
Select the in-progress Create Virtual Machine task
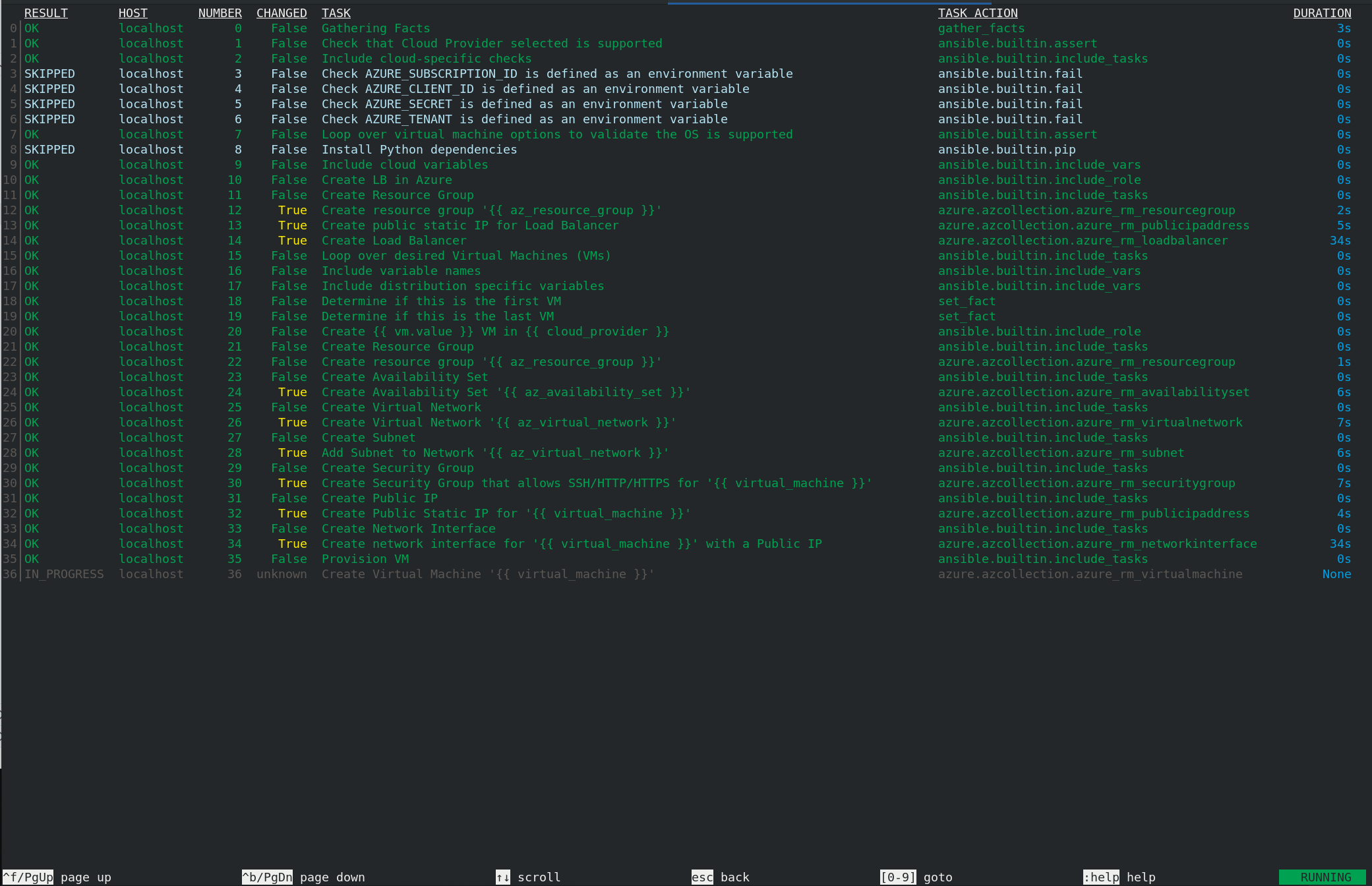(x=487, y=574)
